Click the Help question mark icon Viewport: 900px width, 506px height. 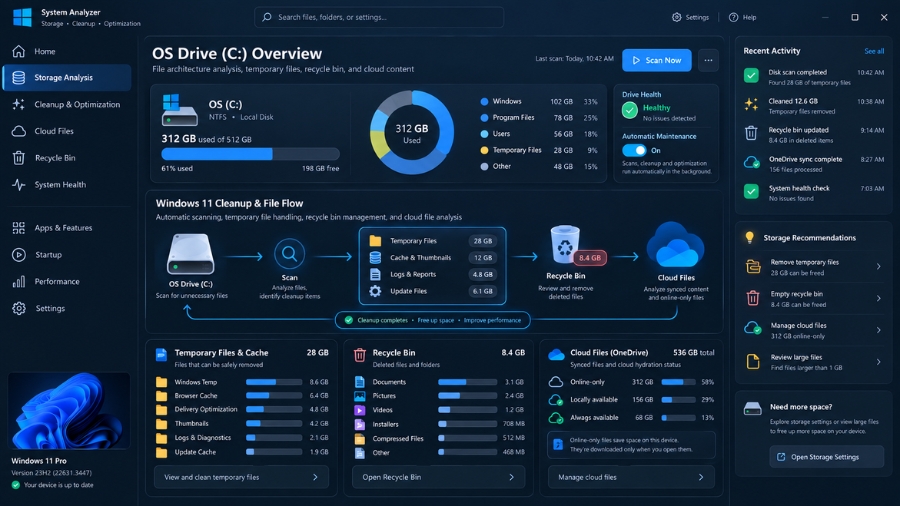point(733,17)
